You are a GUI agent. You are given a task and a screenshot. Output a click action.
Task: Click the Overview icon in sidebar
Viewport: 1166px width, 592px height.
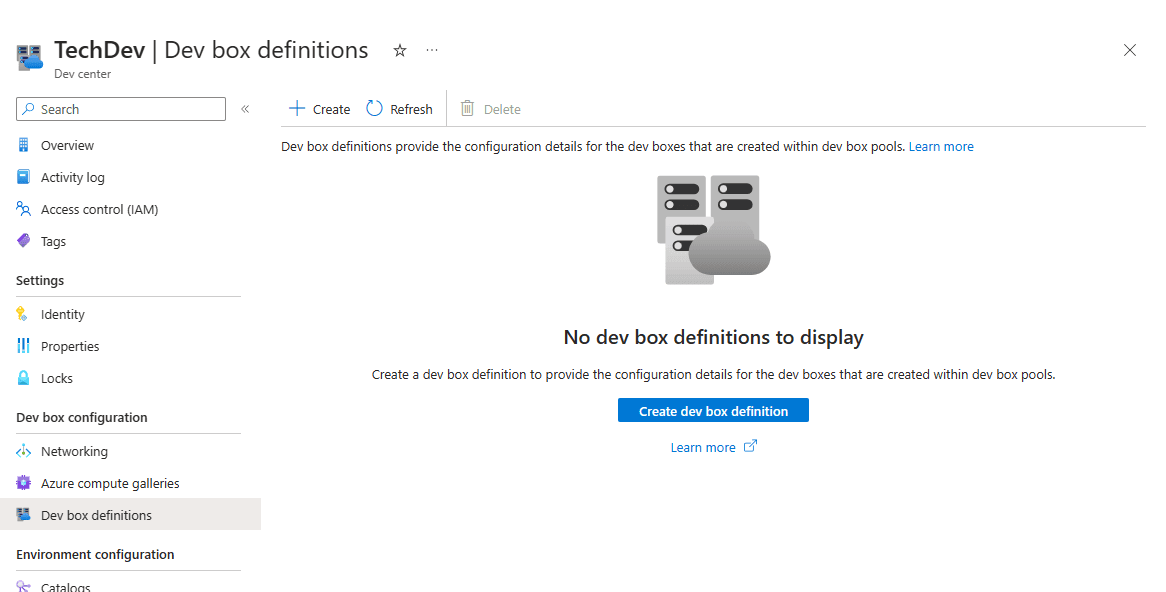[x=24, y=145]
